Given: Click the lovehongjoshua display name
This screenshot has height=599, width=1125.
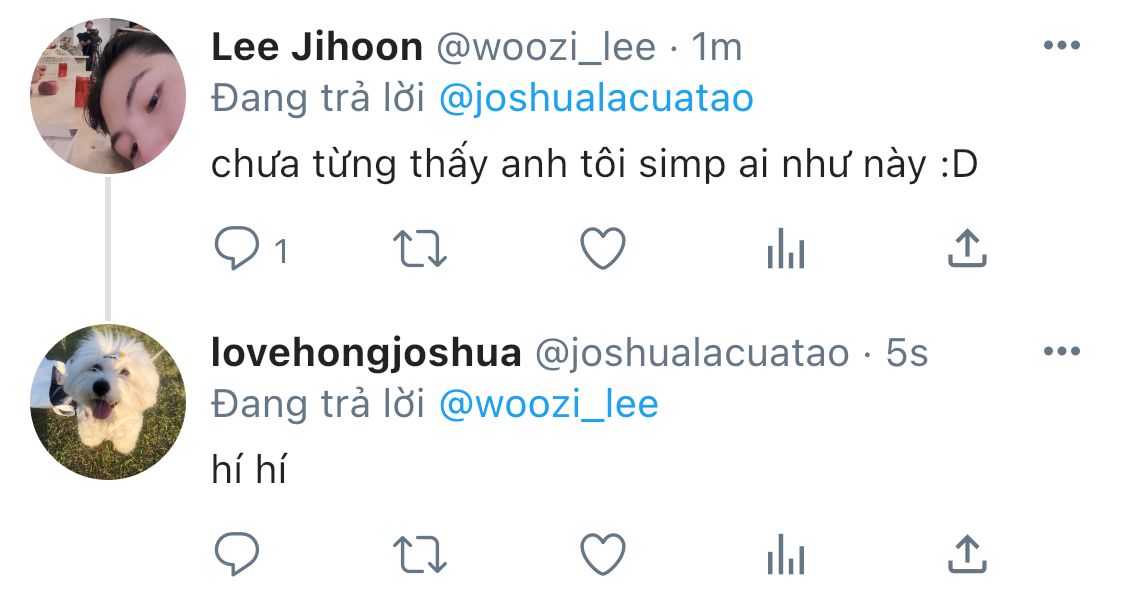Looking at the screenshot, I should pyautogui.click(x=367, y=353).
